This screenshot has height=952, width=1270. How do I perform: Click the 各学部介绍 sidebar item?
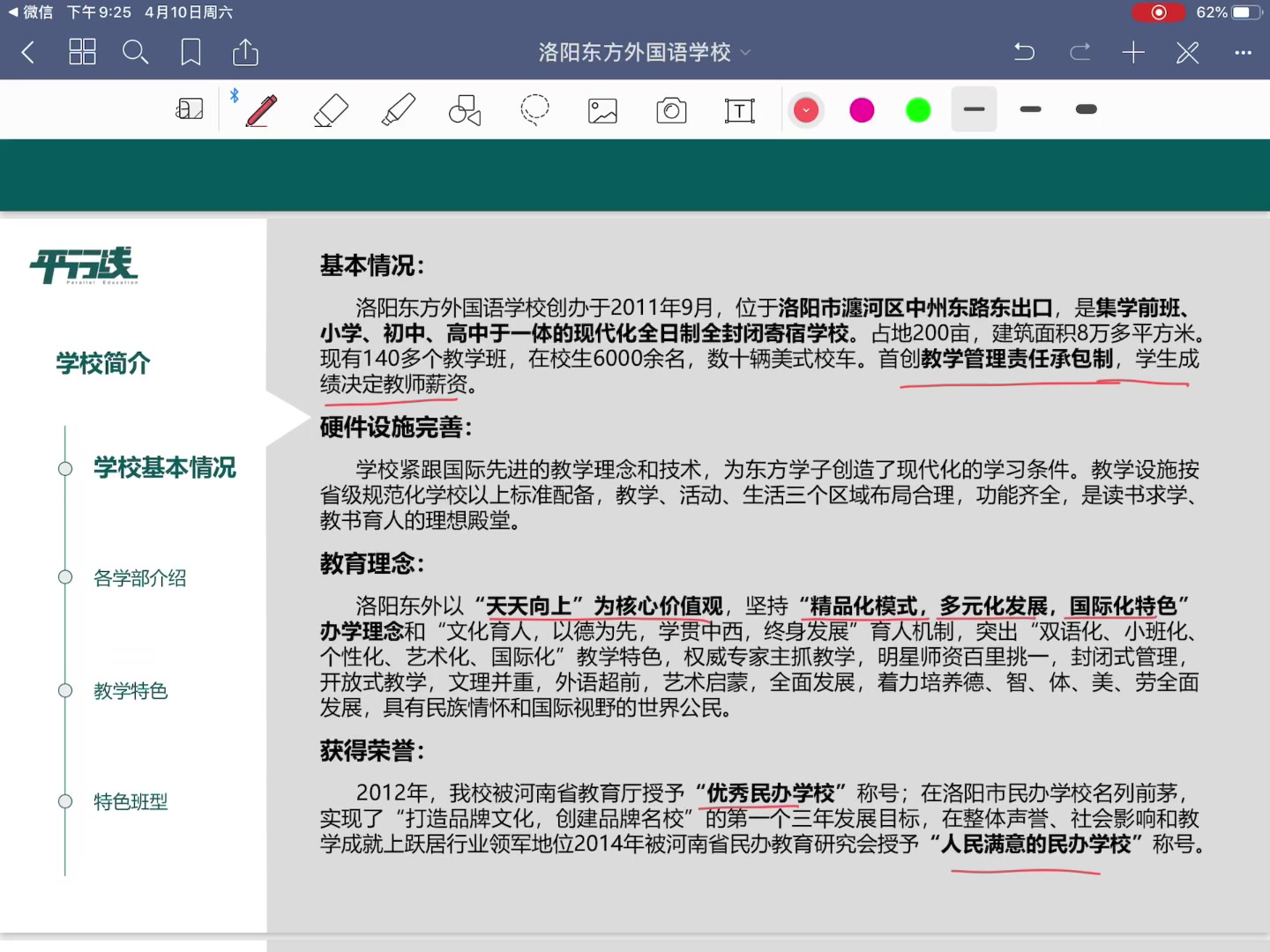[x=140, y=578]
